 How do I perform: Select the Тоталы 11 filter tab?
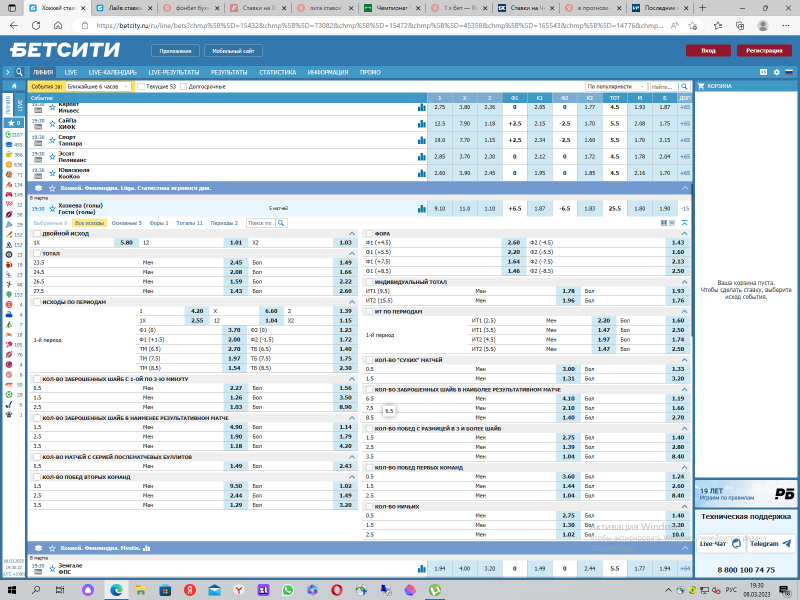[189, 223]
